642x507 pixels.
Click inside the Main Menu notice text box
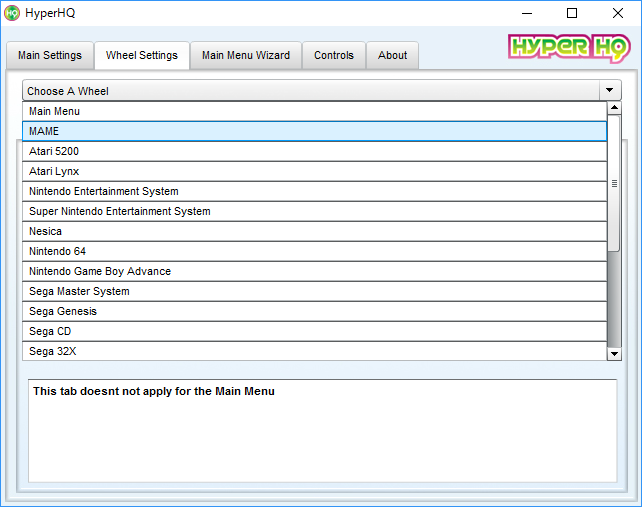[x=323, y=431]
